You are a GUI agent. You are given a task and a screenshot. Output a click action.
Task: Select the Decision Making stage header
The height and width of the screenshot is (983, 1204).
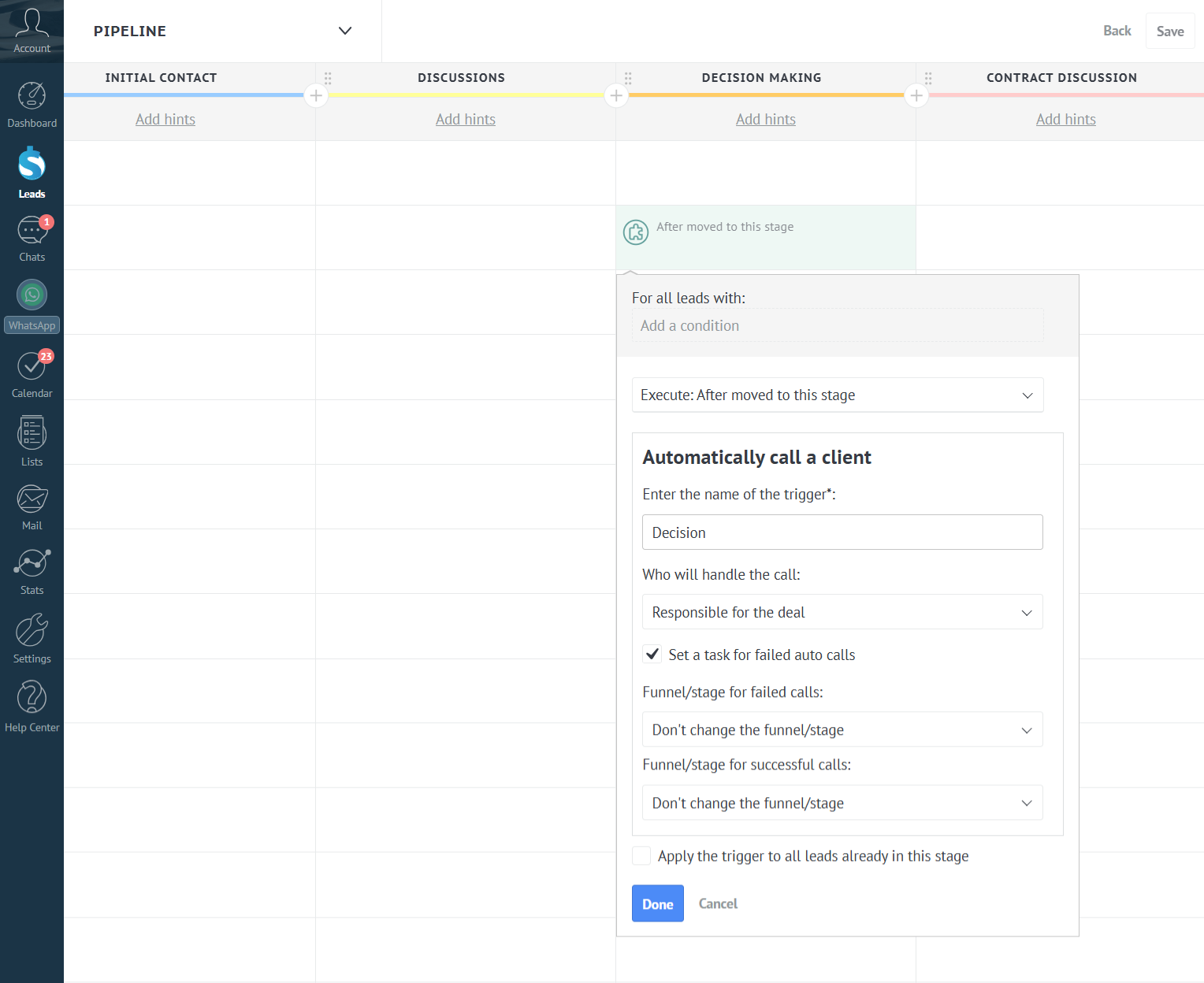[761, 77]
